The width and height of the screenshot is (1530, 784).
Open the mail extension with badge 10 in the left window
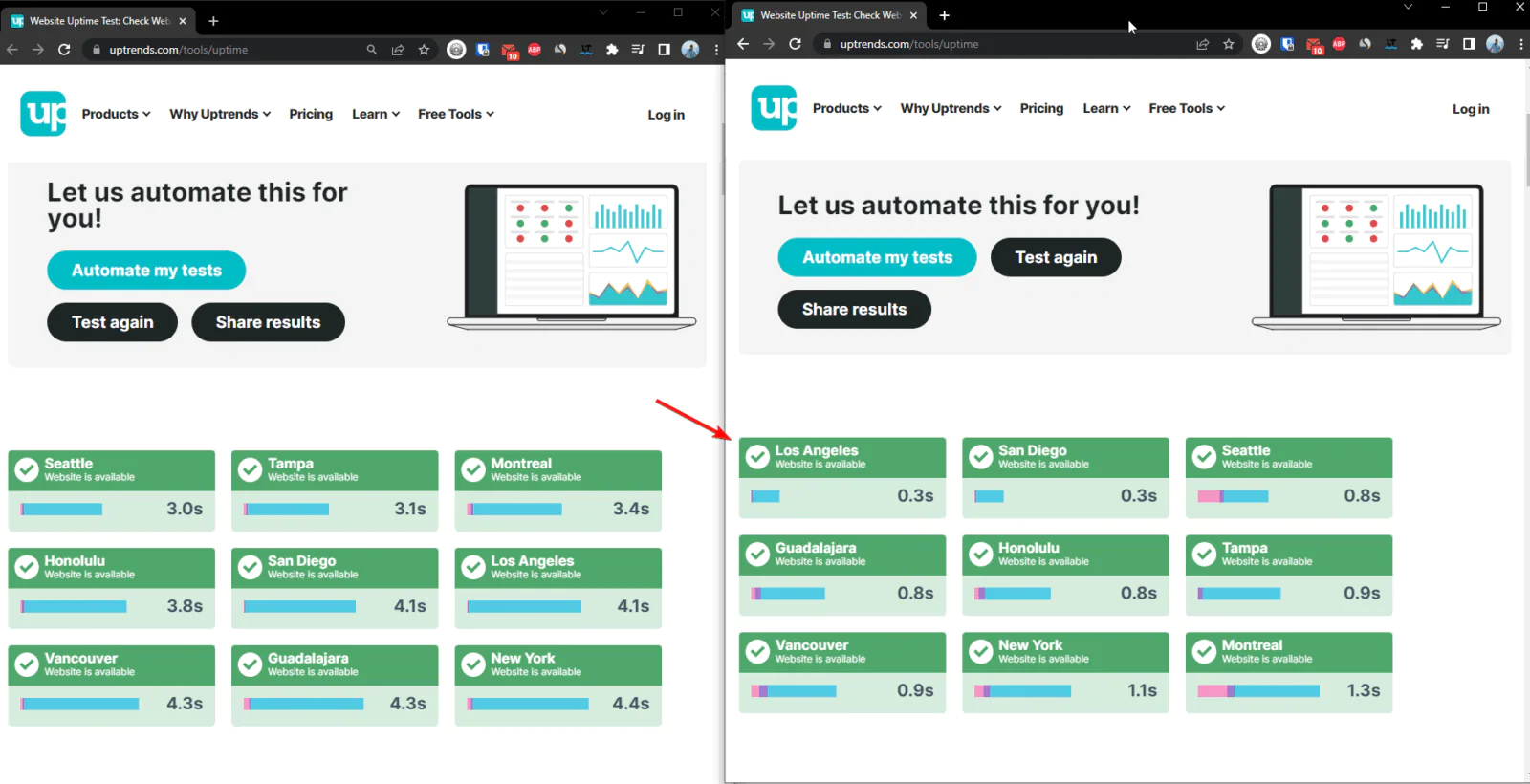pos(509,51)
